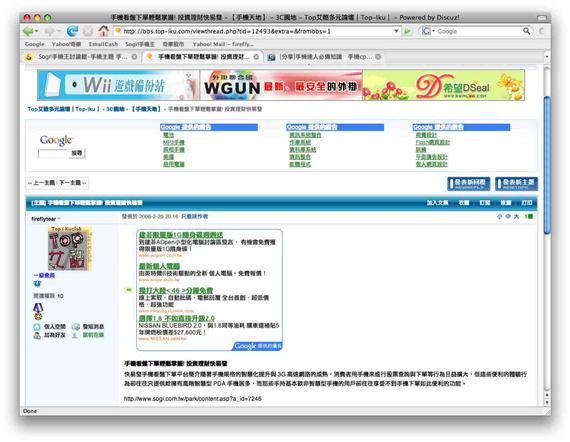Screen dimensions: 570x442
Task: Open the list-all-tabs dropdown arrow
Action: pyautogui.click(x=546, y=57)
